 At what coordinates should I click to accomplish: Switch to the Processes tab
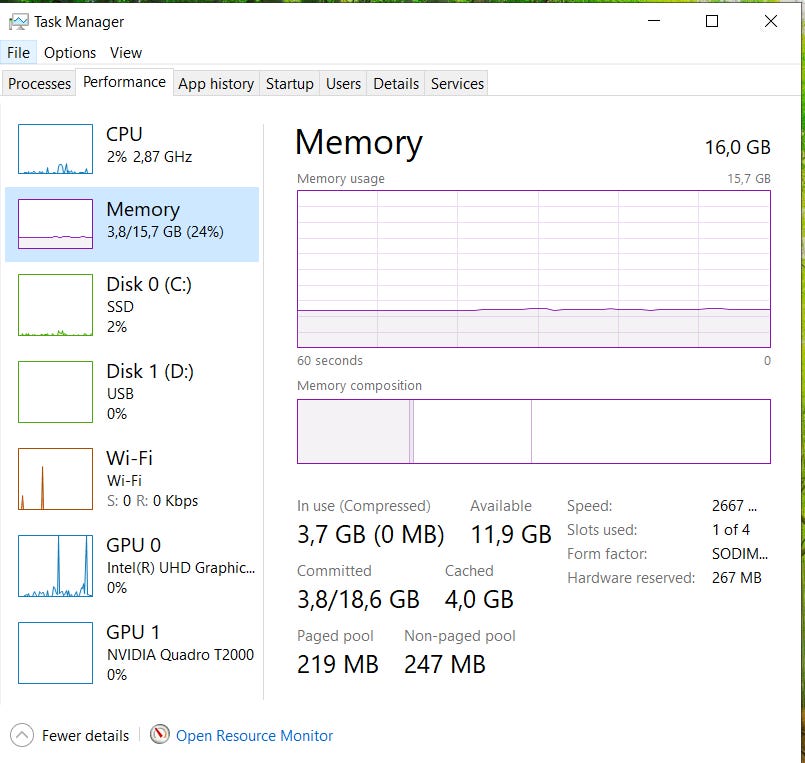[40, 84]
